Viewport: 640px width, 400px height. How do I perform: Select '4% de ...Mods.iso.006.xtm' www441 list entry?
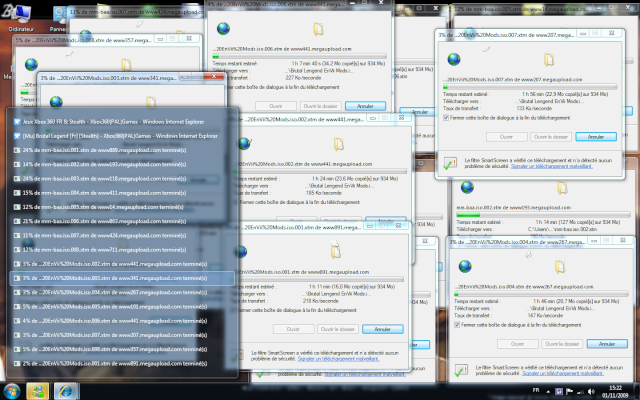click(x=122, y=321)
